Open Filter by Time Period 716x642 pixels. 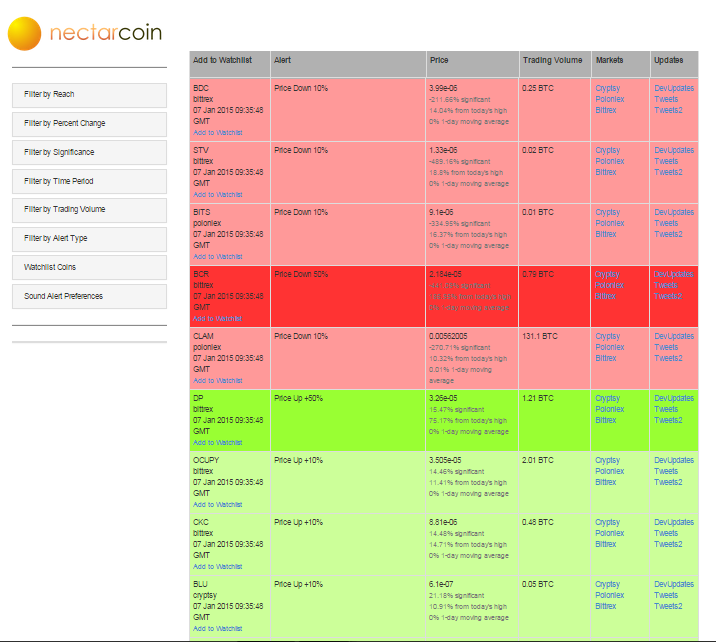pos(90,182)
